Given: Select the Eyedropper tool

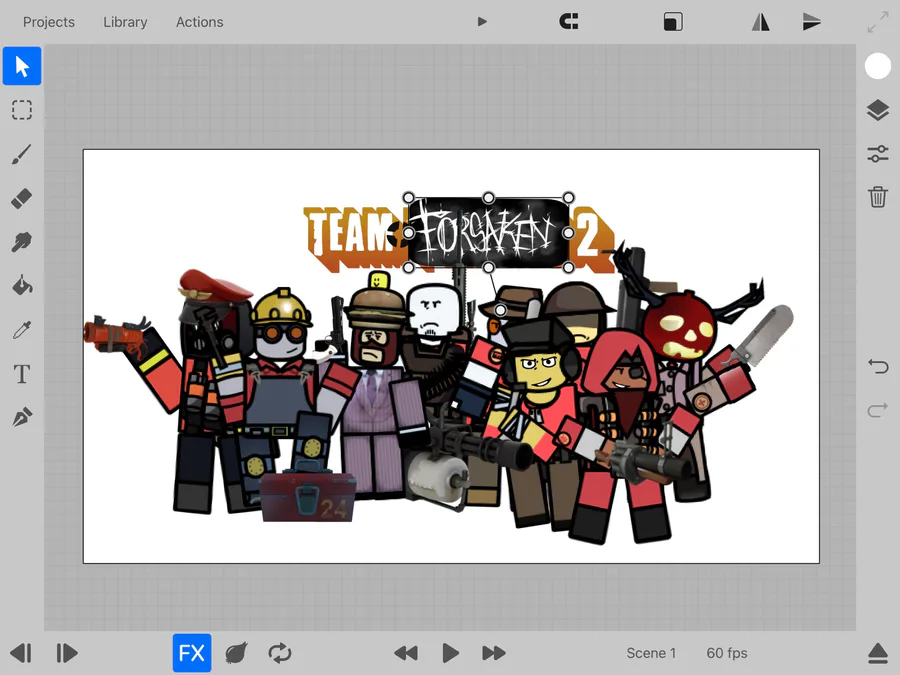Looking at the screenshot, I should click(22, 330).
